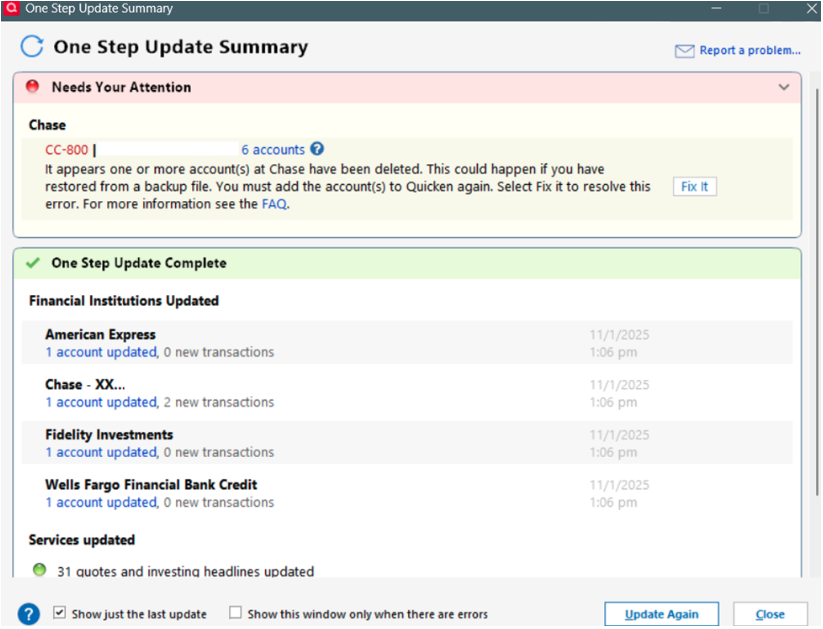This screenshot has width=823, height=629.
Task: Open the blue help icon at bottom left
Action: click(x=29, y=614)
